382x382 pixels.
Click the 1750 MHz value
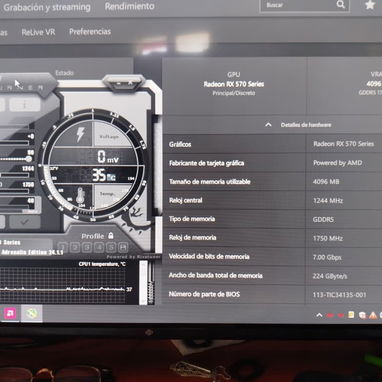tap(328, 238)
